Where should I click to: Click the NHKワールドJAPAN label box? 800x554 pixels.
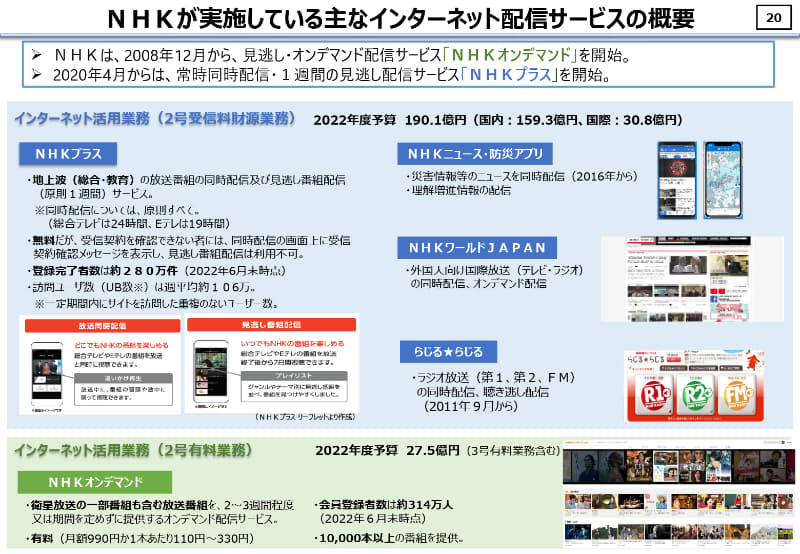click(x=477, y=247)
